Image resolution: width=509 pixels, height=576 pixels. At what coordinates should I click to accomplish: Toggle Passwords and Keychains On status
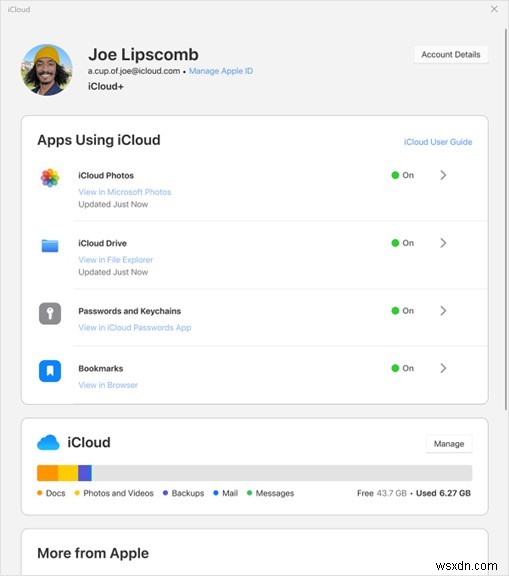[402, 311]
